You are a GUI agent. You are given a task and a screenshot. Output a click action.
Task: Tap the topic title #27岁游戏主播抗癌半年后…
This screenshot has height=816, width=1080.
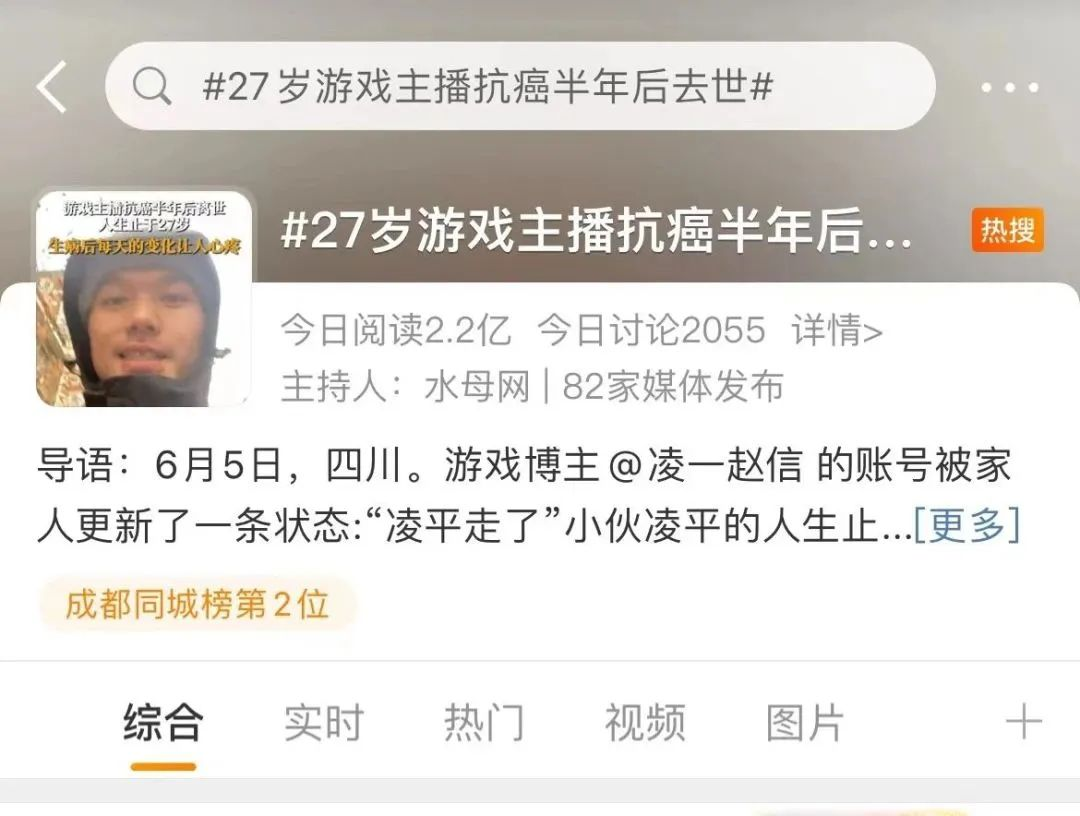coord(596,230)
